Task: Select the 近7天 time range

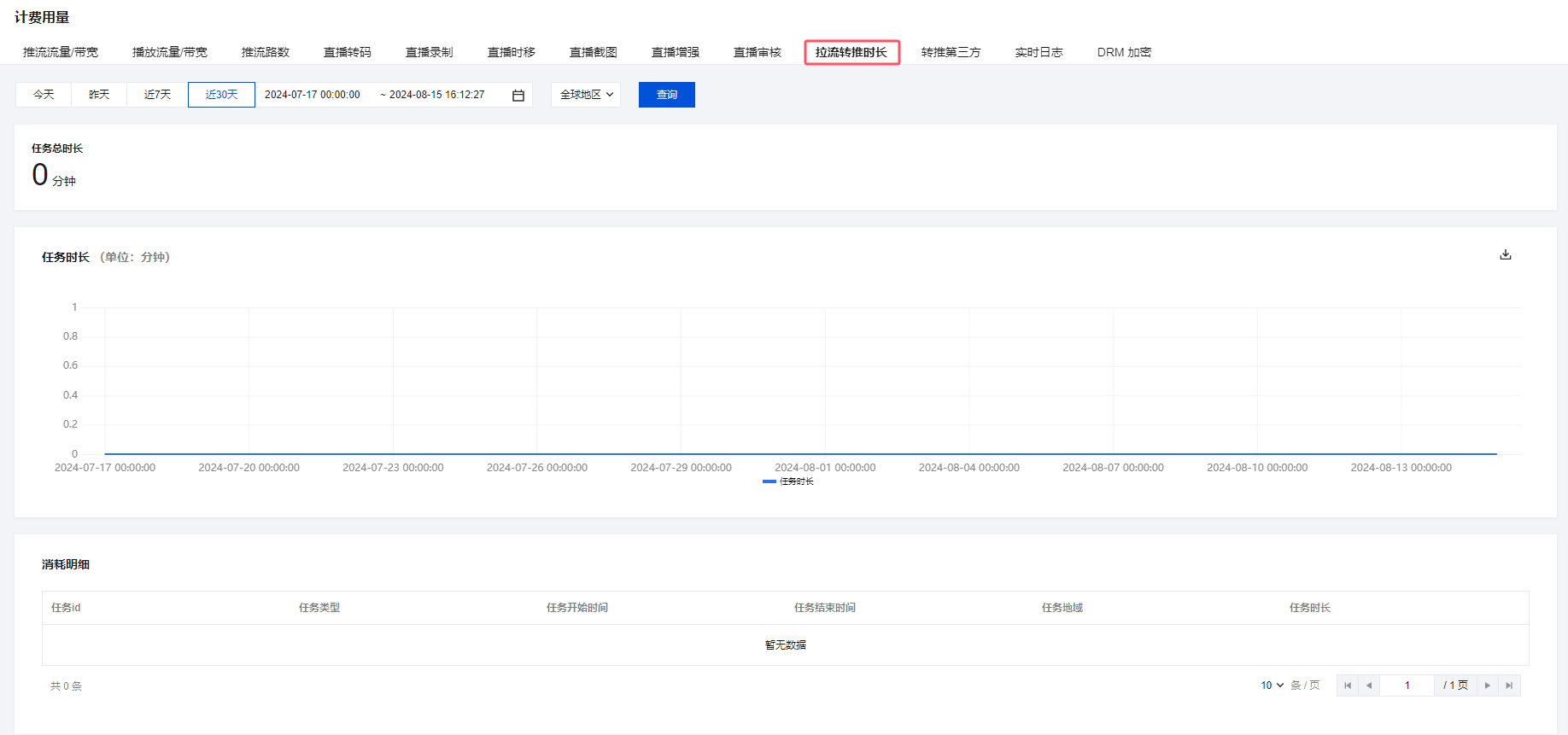Action: (157, 95)
